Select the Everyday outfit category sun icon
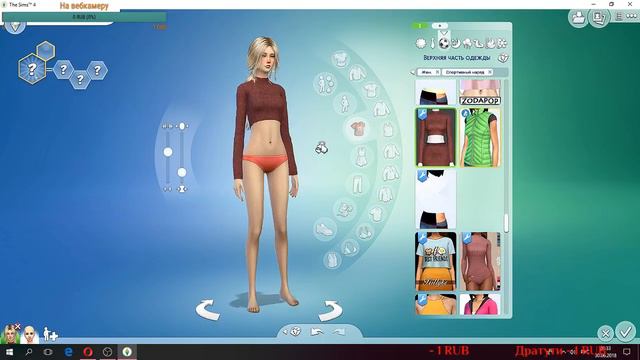Screen dimensions: 640x360 (420, 43)
